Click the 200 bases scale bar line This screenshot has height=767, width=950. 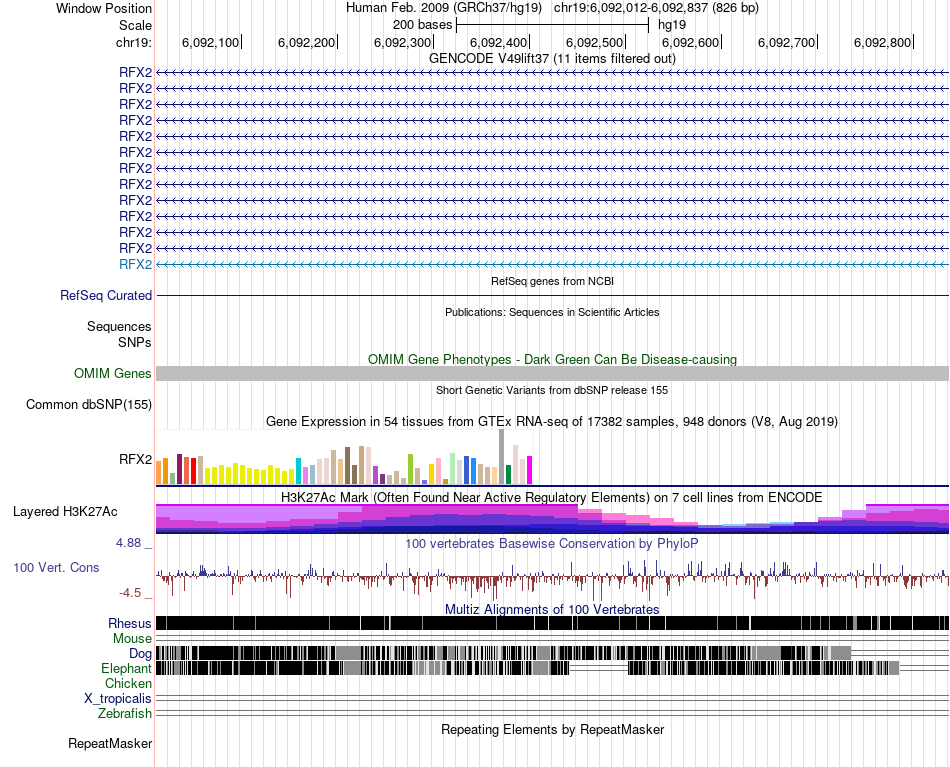pyautogui.click(x=553, y=25)
